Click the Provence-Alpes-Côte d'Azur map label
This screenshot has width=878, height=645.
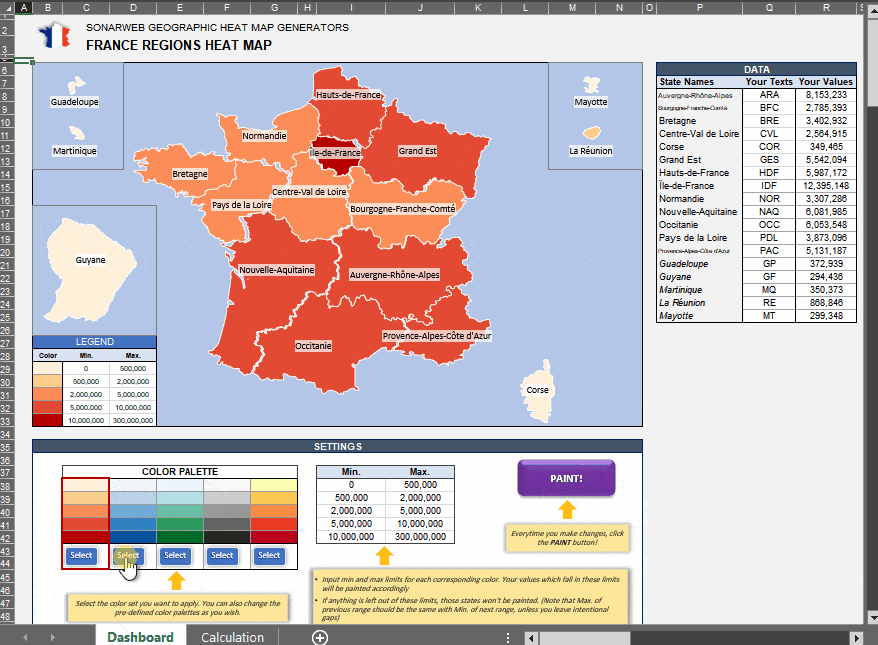[437, 336]
